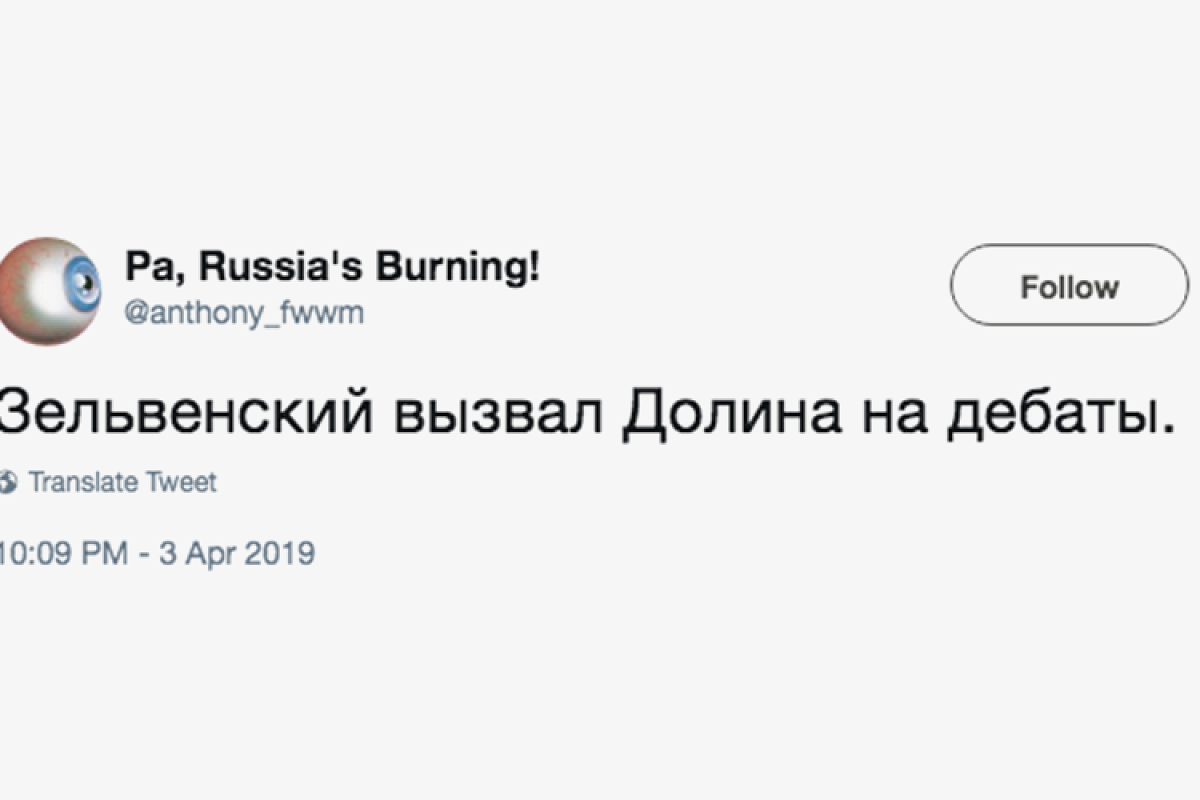The image size is (1200, 800).
Task: Open the "Pa, Russia's Burning!" profile name
Action: (332, 268)
